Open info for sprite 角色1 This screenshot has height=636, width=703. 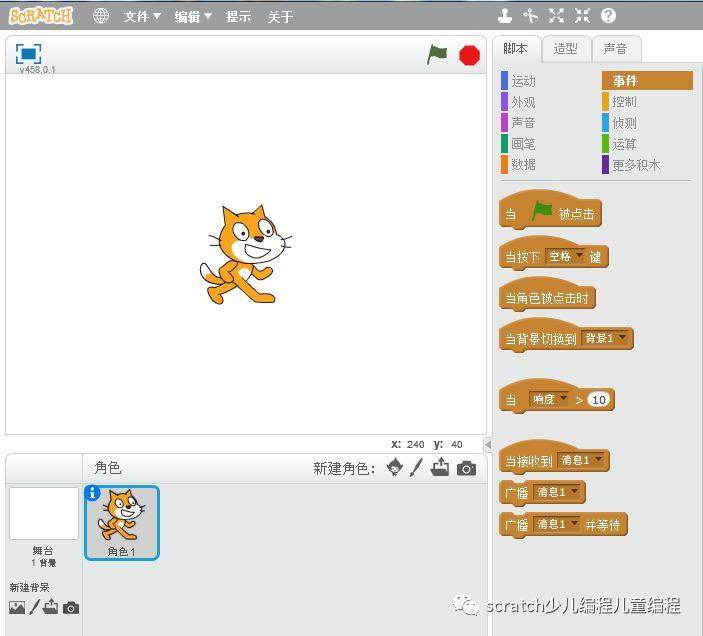pos(92,493)
